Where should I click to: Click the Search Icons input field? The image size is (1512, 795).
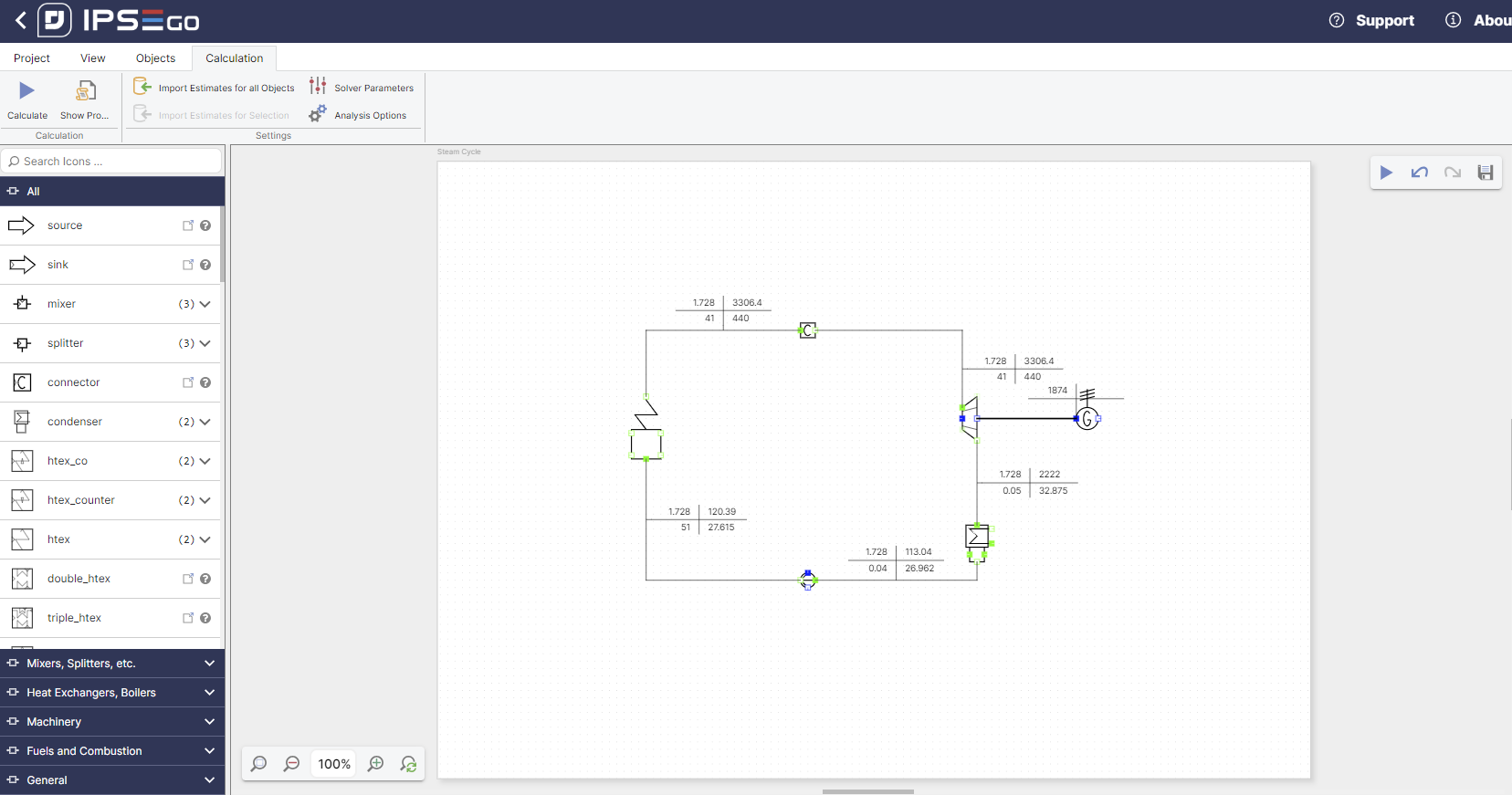point(114,162)
